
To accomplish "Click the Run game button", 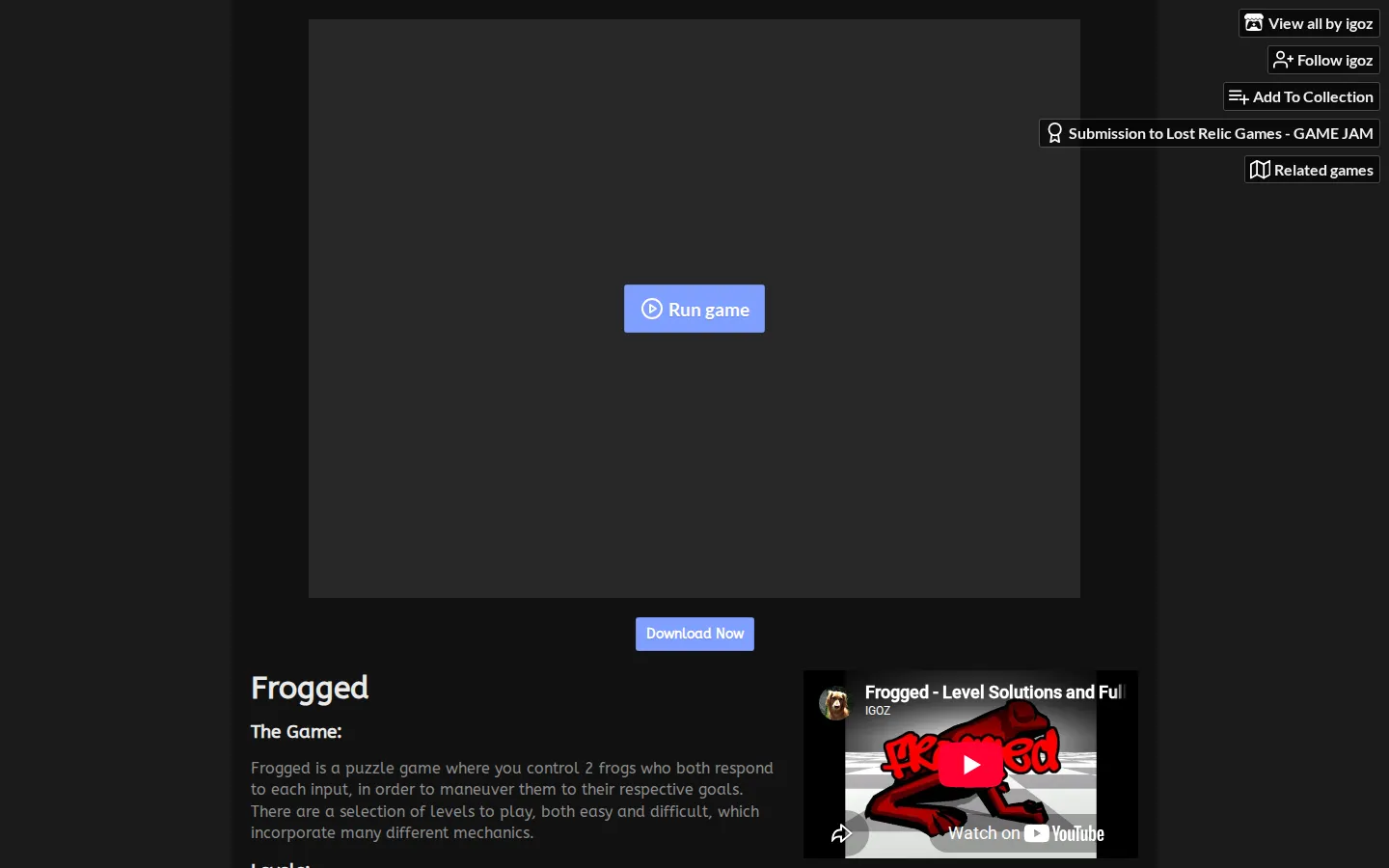I will pyautogui.click(x=694, y=309).
